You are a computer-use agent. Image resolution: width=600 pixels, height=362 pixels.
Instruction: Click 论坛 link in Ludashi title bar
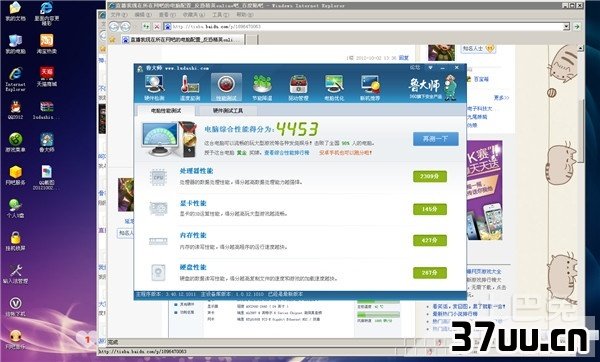point(415,68)
